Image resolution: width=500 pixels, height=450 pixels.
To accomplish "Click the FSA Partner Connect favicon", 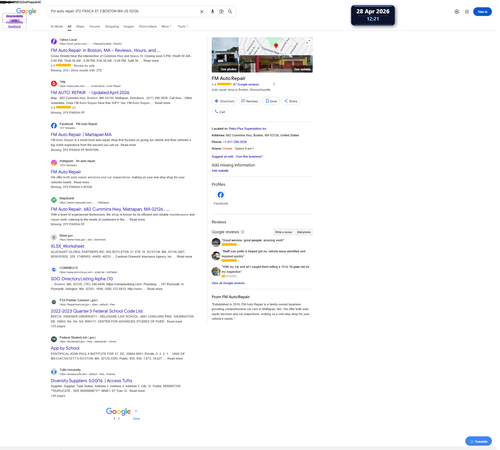I will pos(54,302).
